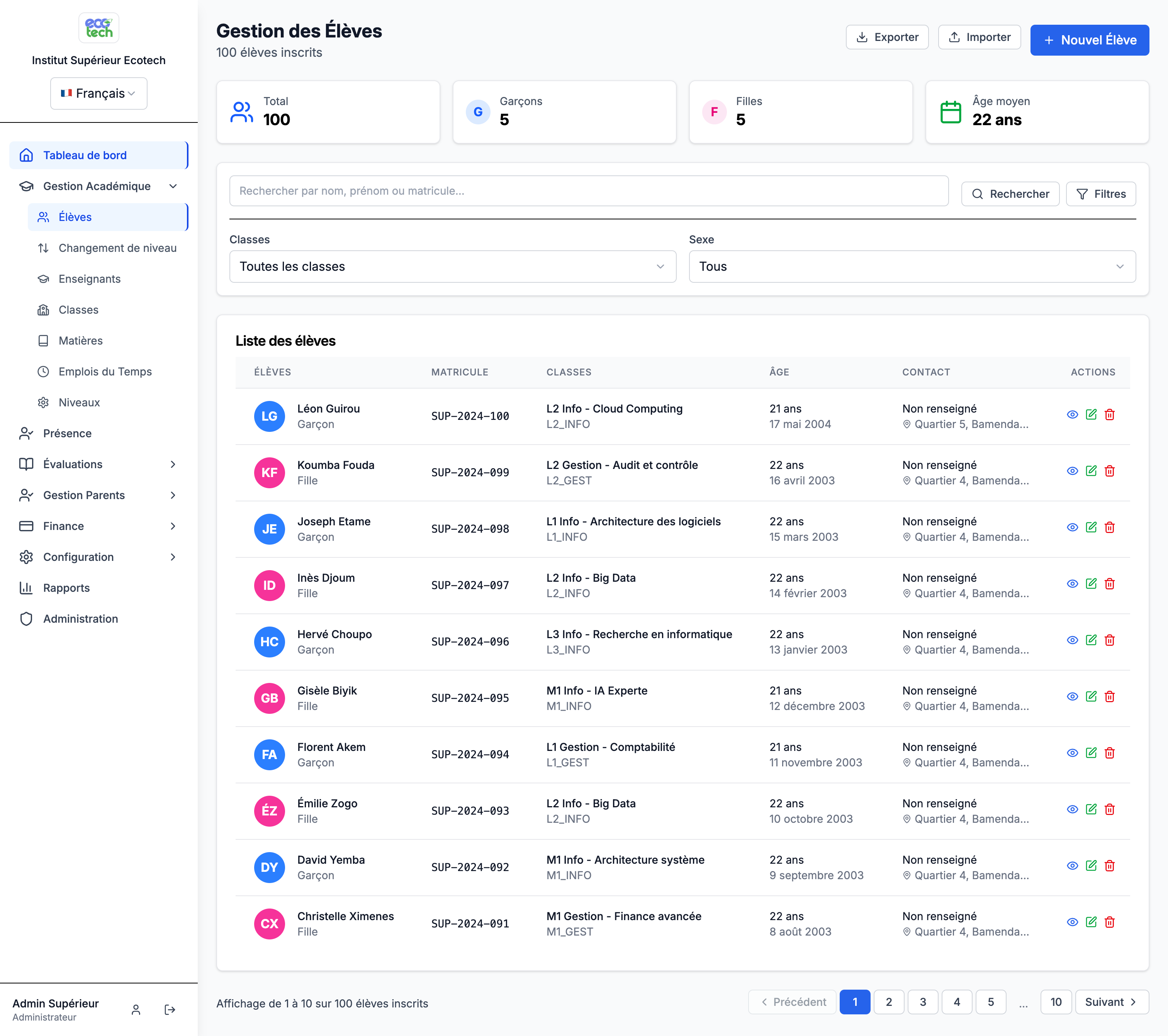Click the LG avatar of Léon Guirou

(269, 416)
